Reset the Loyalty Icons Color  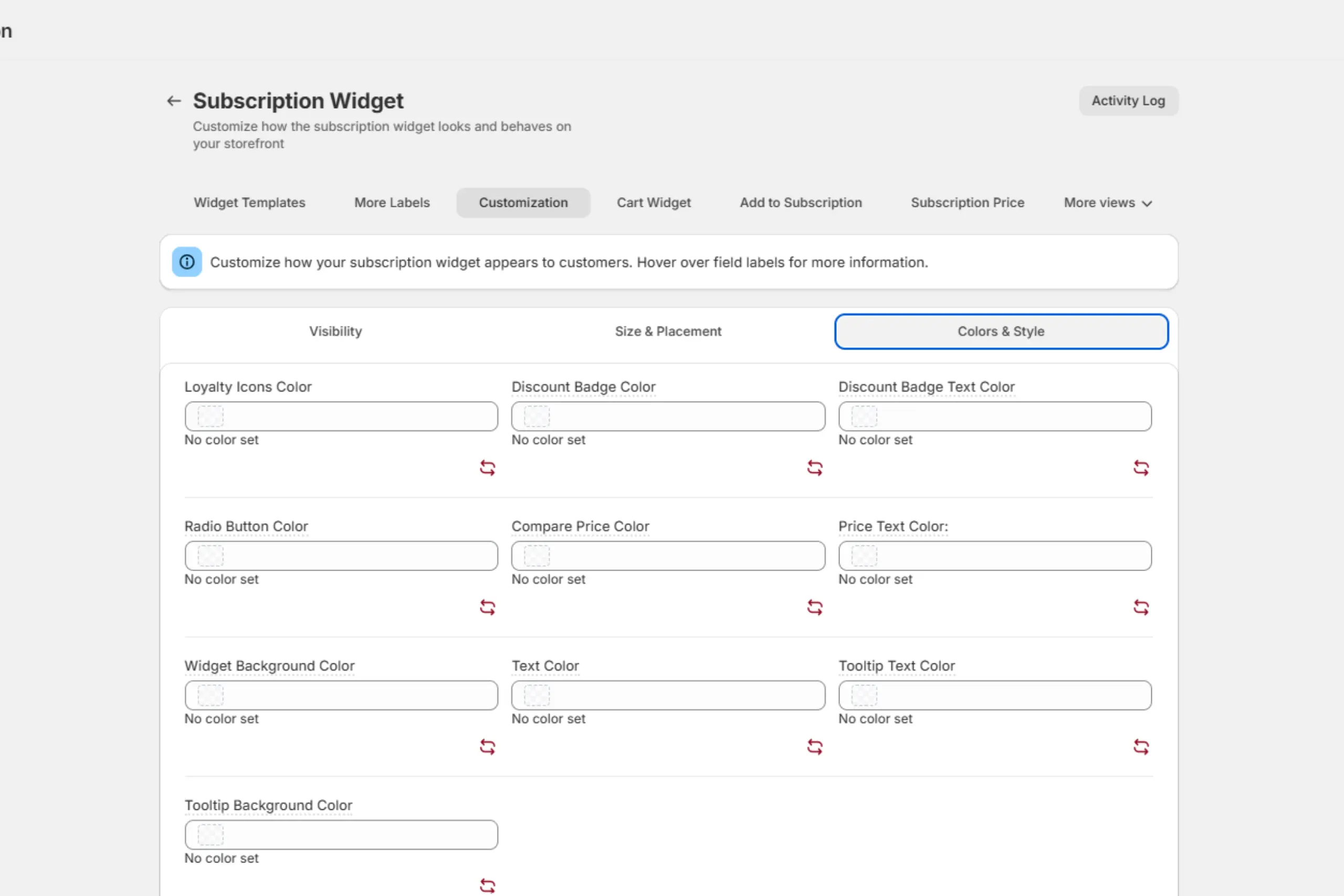(x=487, y=468)
